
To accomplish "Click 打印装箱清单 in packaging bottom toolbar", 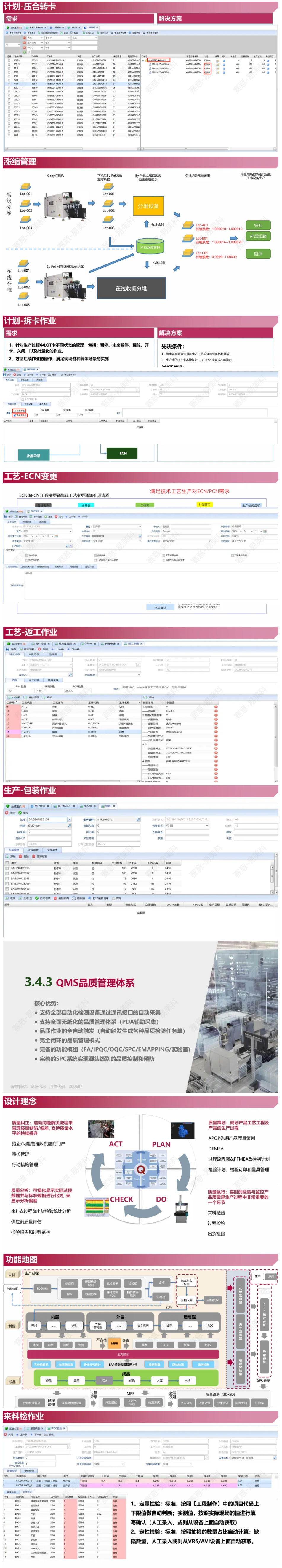I will coord(99,898).
